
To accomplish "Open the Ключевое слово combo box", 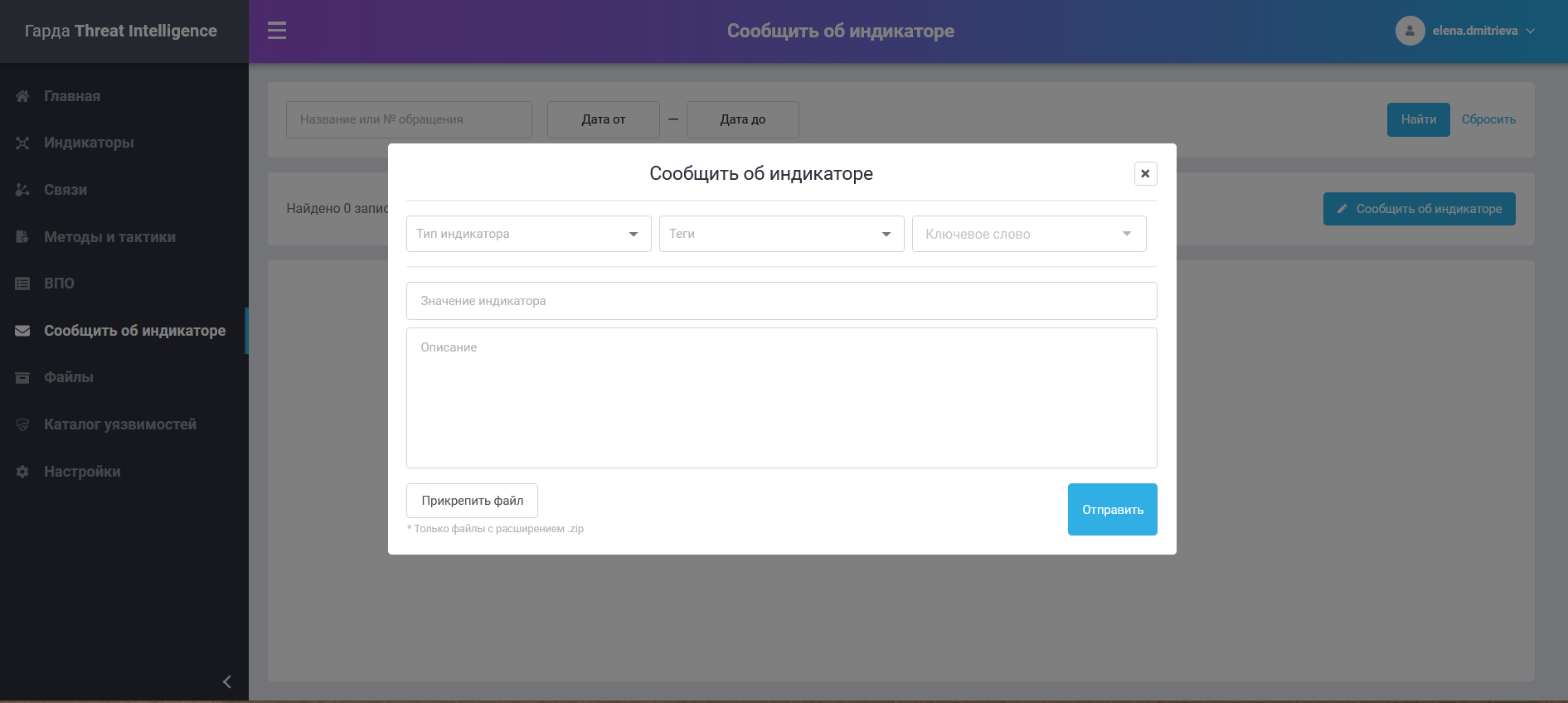I will [x=1028, y=234].
